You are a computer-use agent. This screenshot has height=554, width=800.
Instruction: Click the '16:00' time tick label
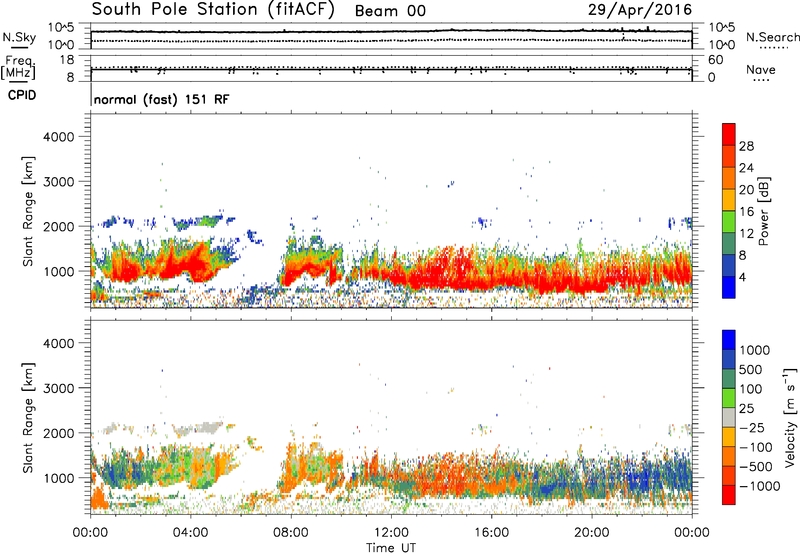491,533
